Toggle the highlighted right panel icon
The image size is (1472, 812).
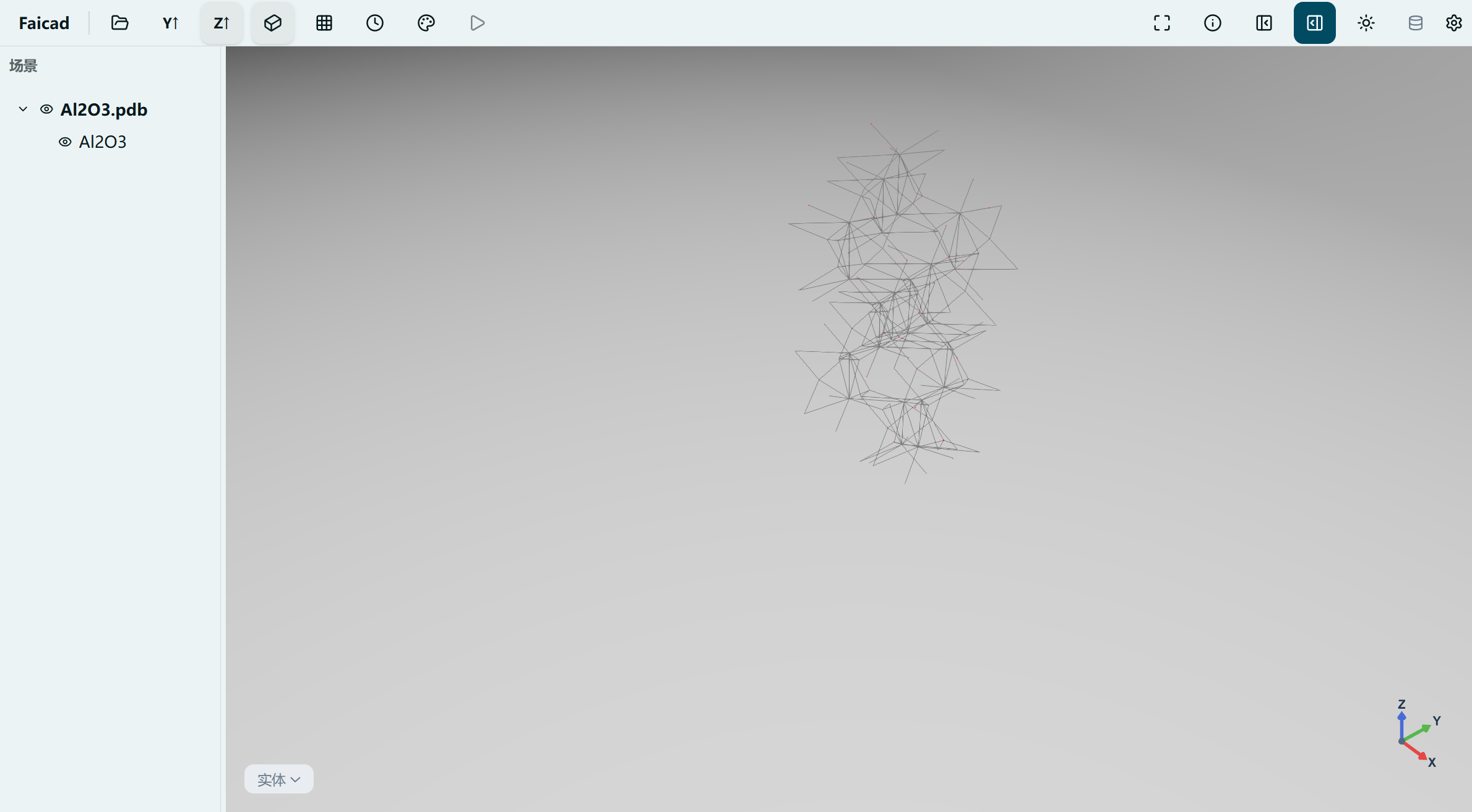pos(1315,23)
